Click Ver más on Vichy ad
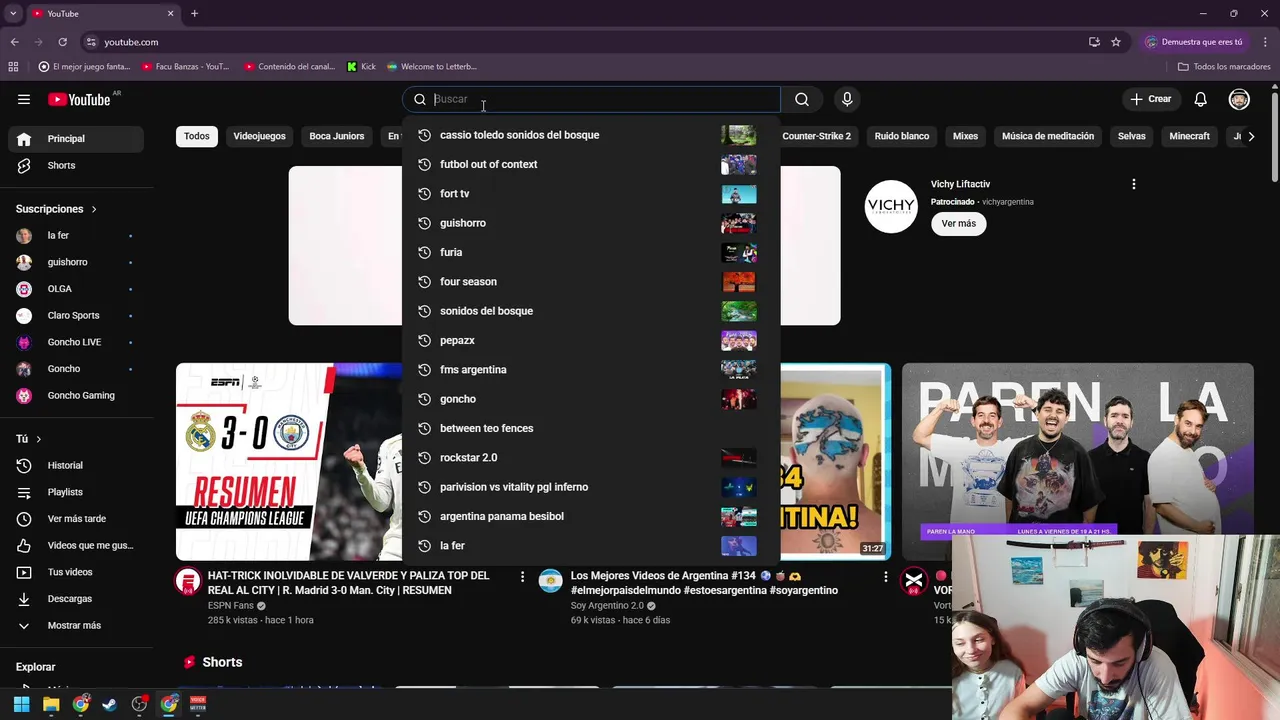 (x=958, y=224)
